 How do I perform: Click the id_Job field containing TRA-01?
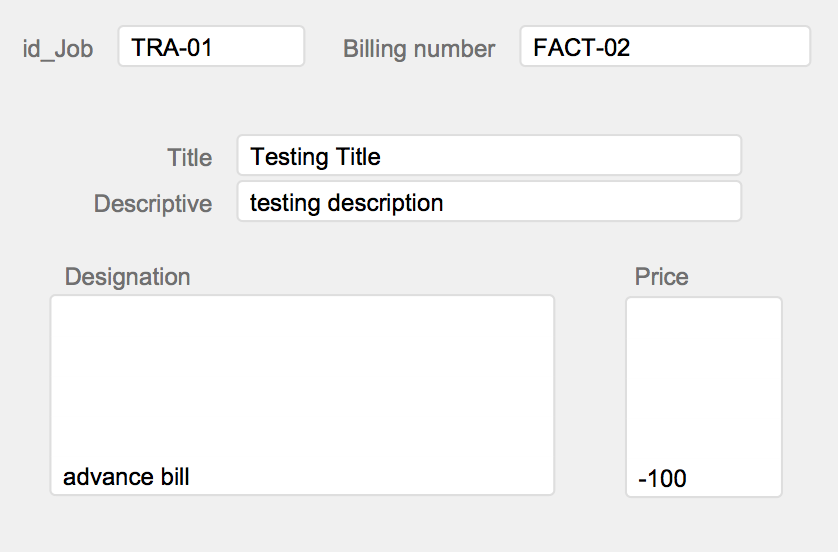pos(211,46)
